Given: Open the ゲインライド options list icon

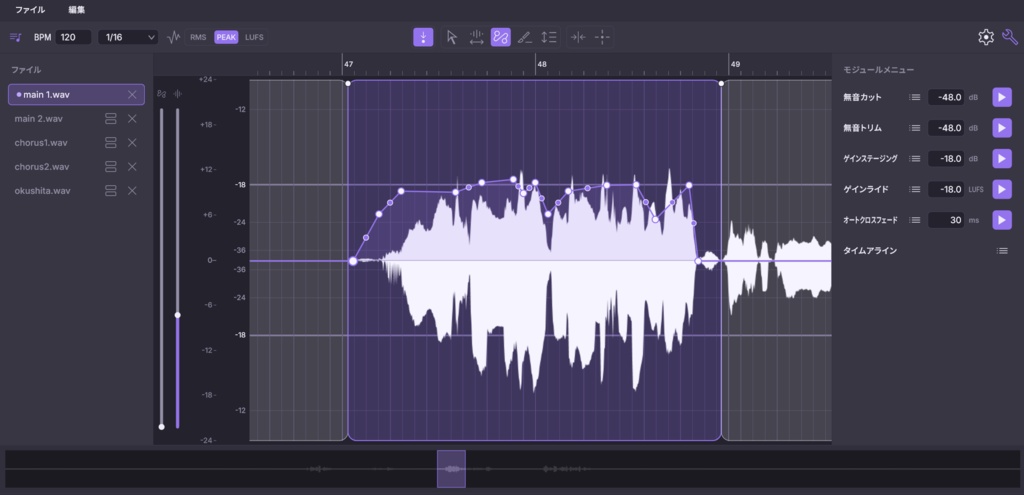Looking at the screenshot, I should tap(915, 189).
